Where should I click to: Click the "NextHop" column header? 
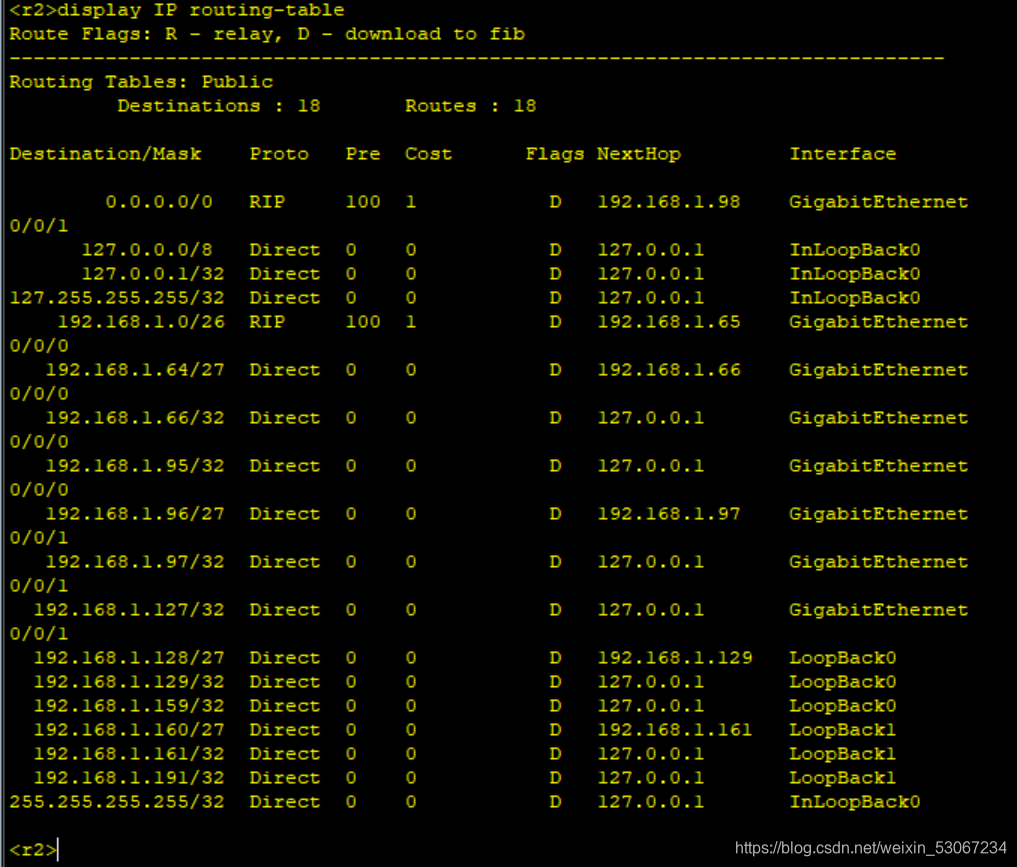639,154
